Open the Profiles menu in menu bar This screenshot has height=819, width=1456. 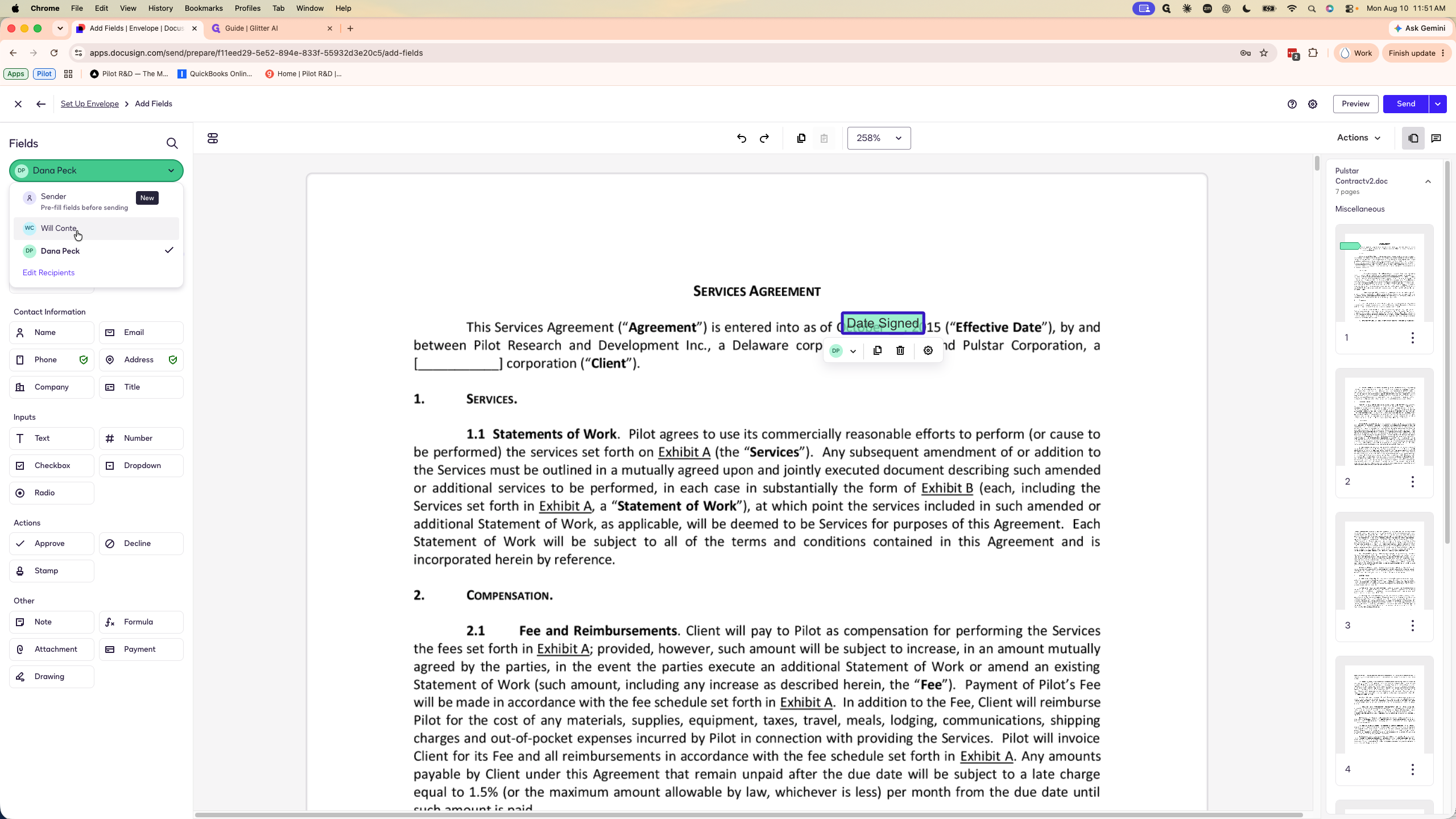pyautogui.click(x=247, y=9)
